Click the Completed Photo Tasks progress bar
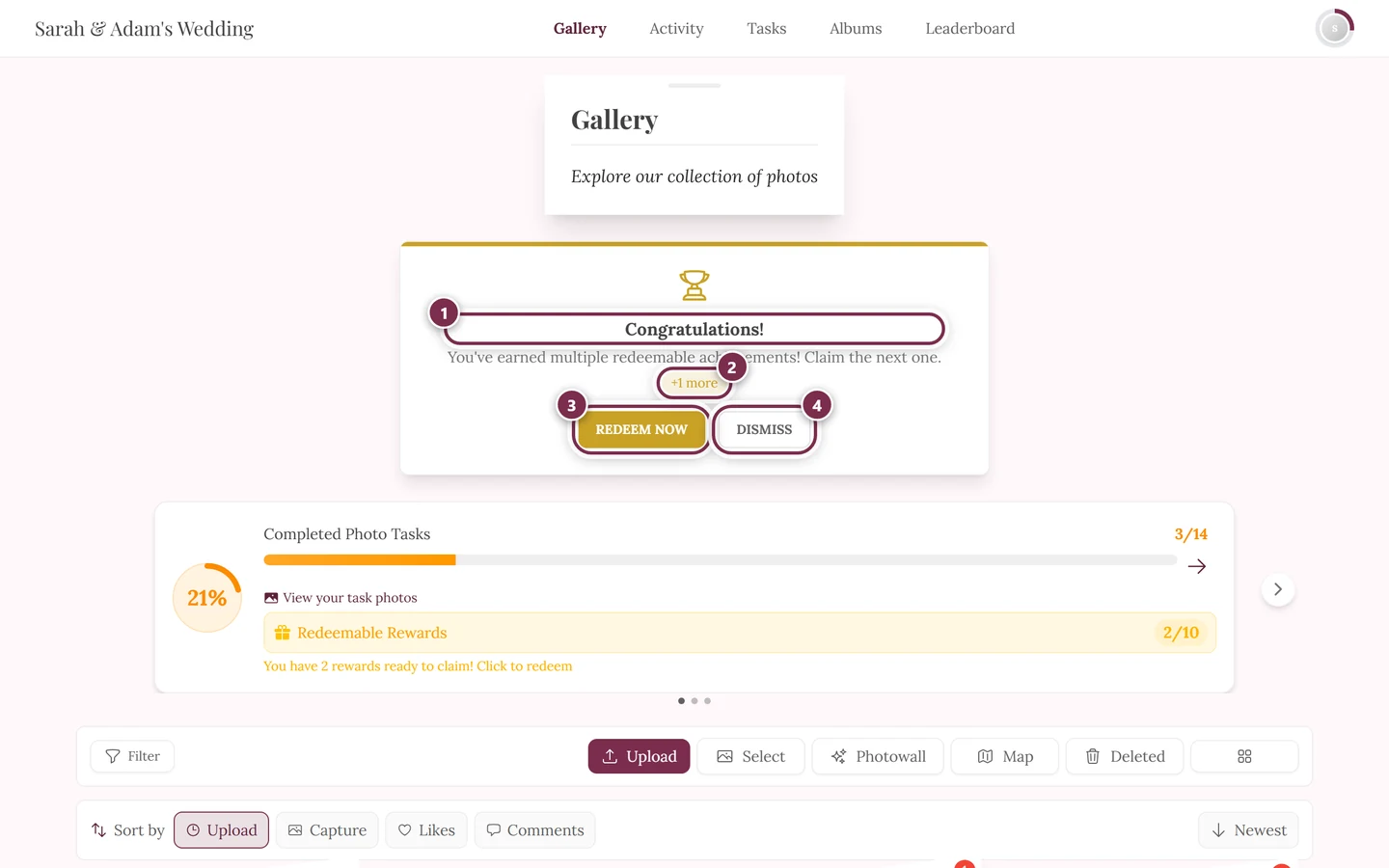 pyautogui.click(x=720, y=559)
